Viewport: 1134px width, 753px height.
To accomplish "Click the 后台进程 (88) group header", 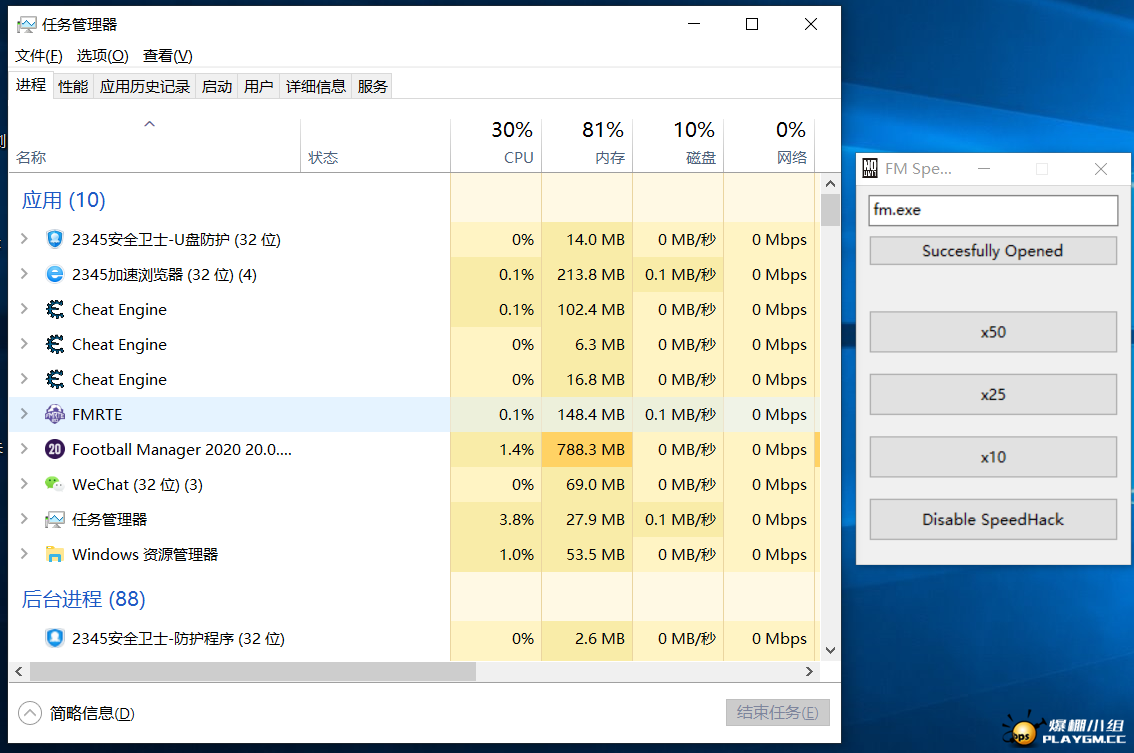I will click(x=83, y=599).
